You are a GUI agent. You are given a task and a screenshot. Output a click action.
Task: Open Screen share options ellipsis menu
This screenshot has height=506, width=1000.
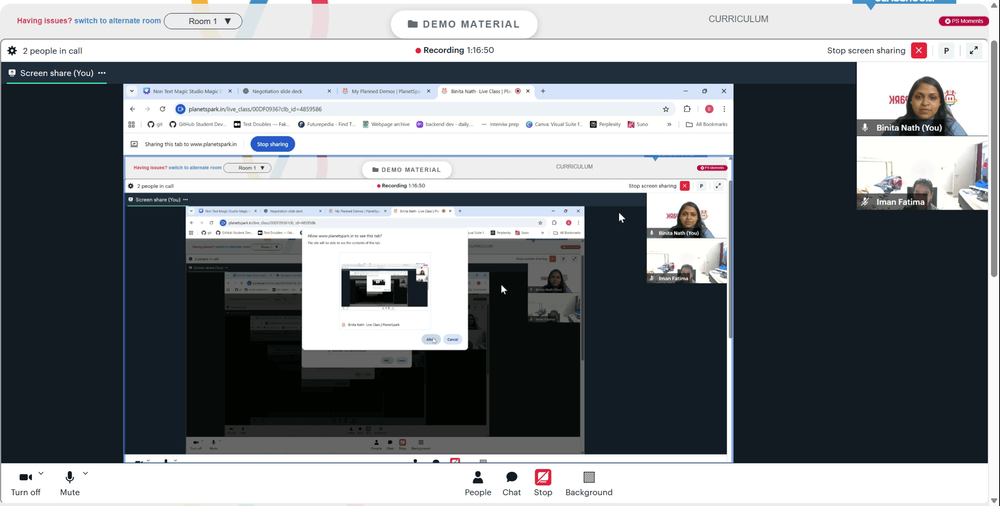click(x=101, y=73)
